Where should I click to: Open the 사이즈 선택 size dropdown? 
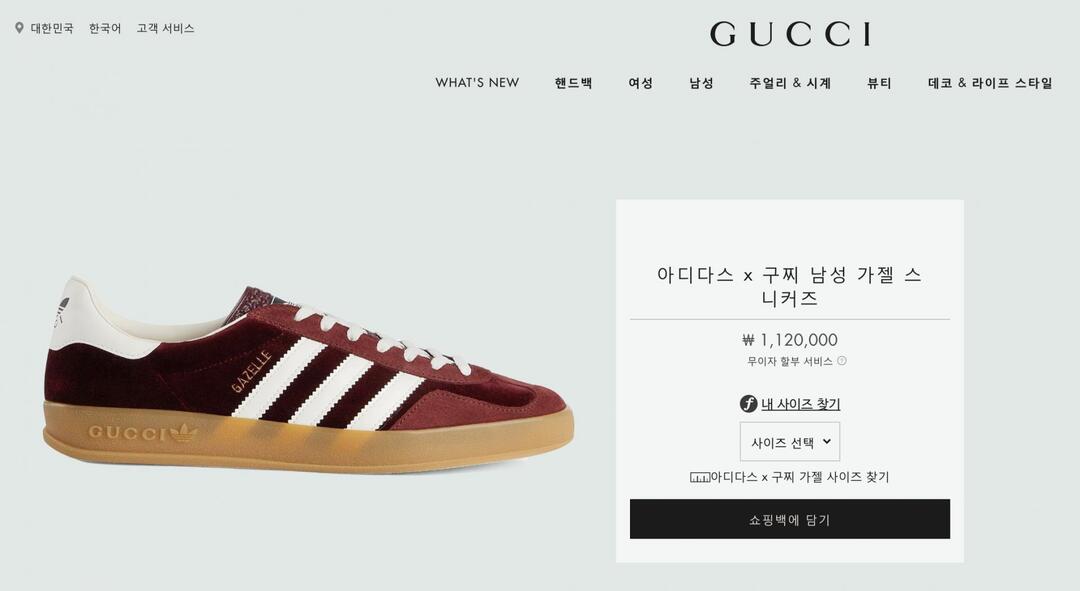[x=790, y=442]
